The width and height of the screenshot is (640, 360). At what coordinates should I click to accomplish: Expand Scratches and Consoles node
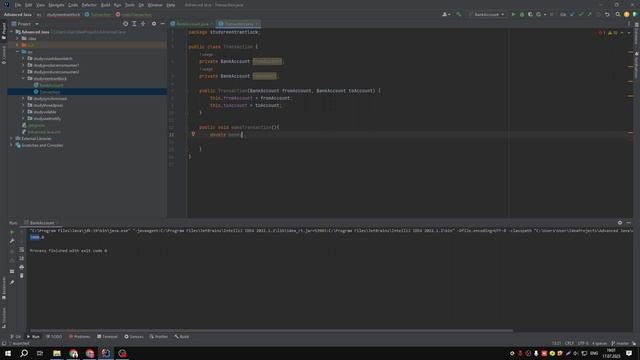point(12,145)
